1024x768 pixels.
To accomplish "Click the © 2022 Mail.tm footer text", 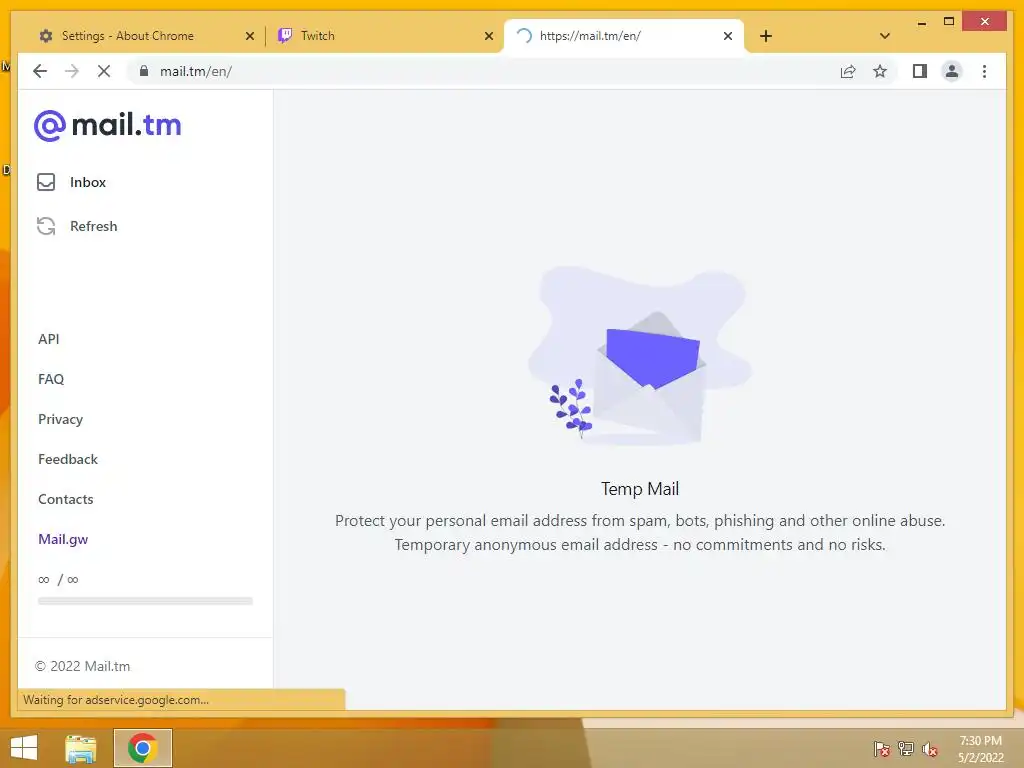I will pos(82,666).
